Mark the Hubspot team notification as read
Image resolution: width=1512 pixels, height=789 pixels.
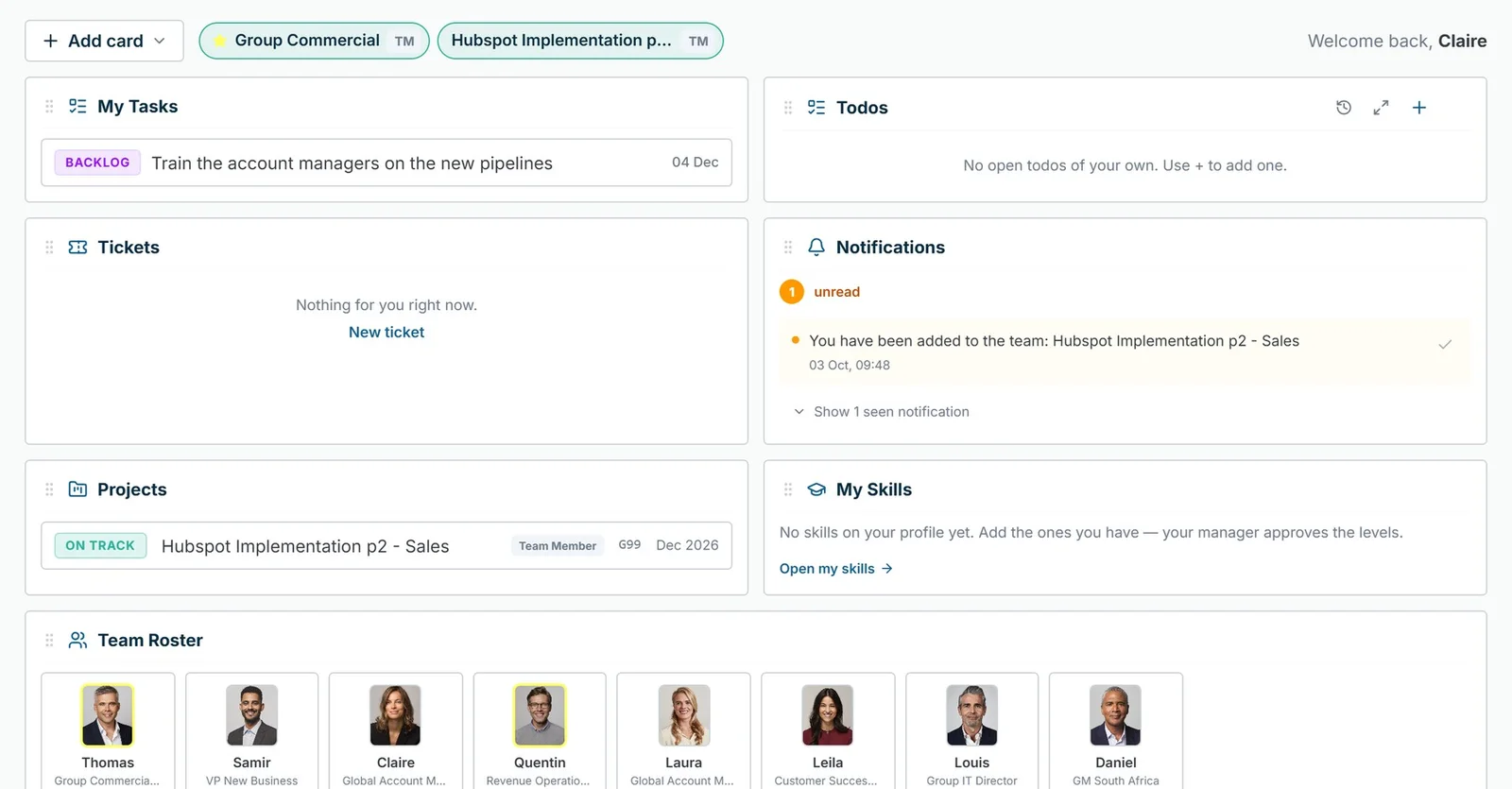[x=1445, y=345]
